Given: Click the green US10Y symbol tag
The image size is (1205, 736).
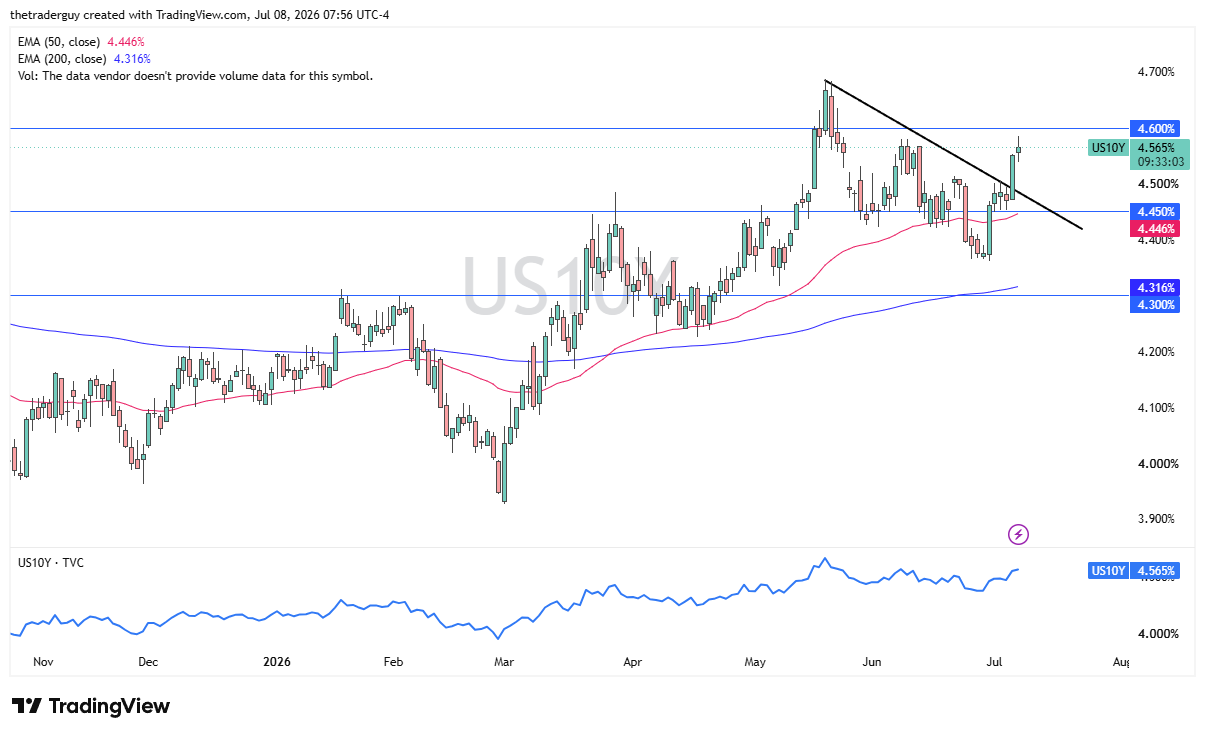Looking at the screenshot, I should click(1108, 148).
